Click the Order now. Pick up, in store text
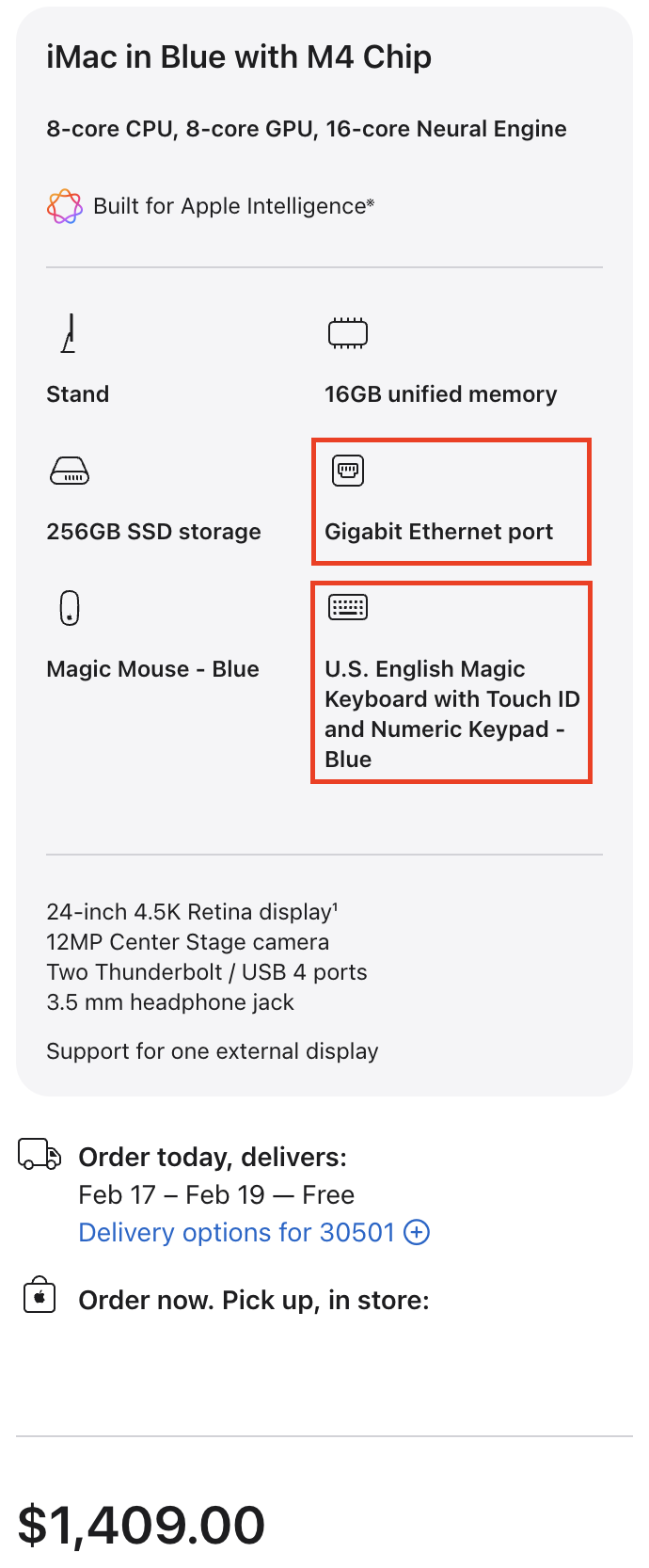 click(x=253, y=1300)
